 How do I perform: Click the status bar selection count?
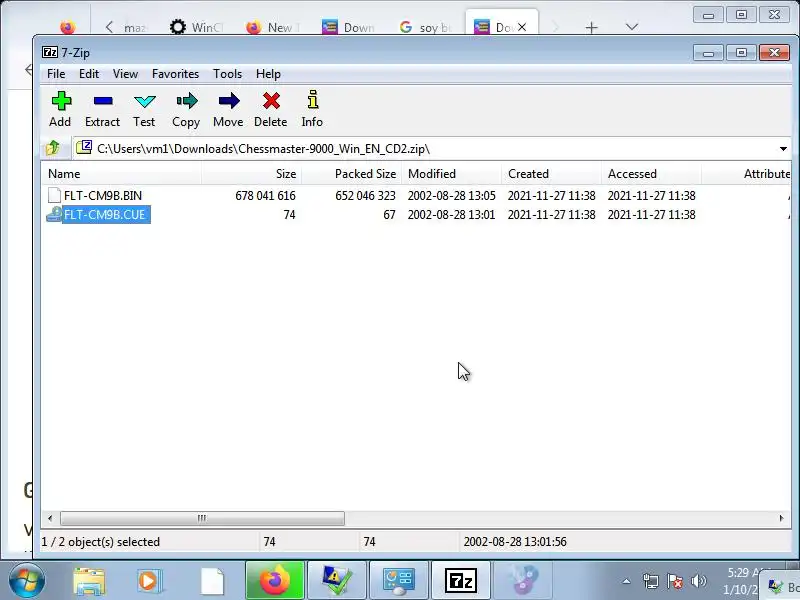(101, 542)
